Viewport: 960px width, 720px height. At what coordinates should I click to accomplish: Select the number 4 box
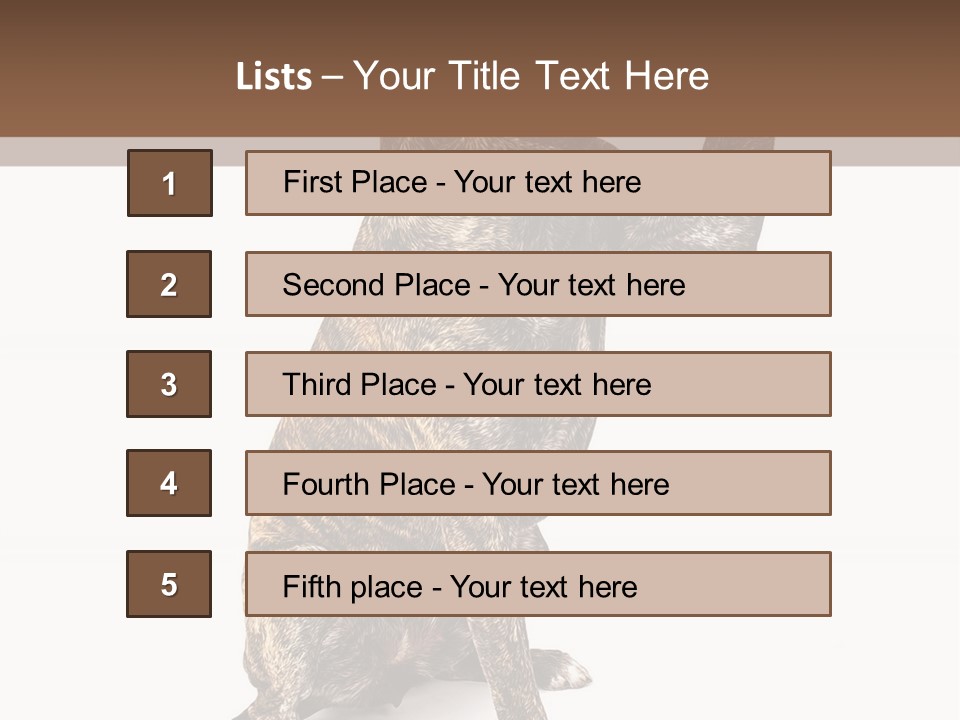click(x=169, y=483)
